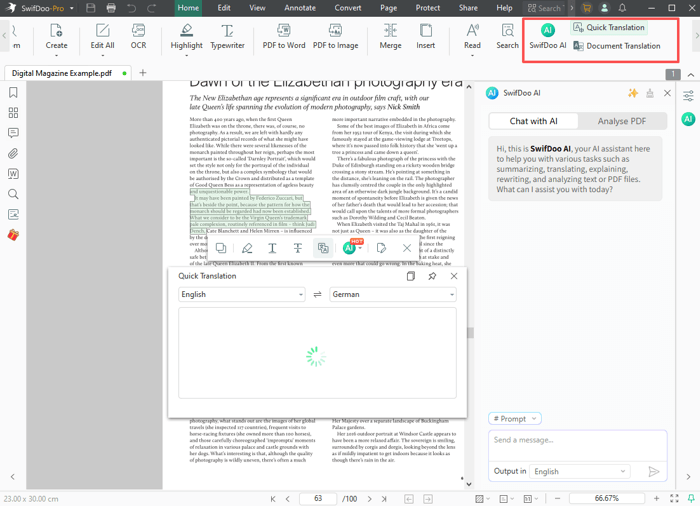Open the German target language dropdown
This screenshot has width=700, height=508.
pos(393,295)
